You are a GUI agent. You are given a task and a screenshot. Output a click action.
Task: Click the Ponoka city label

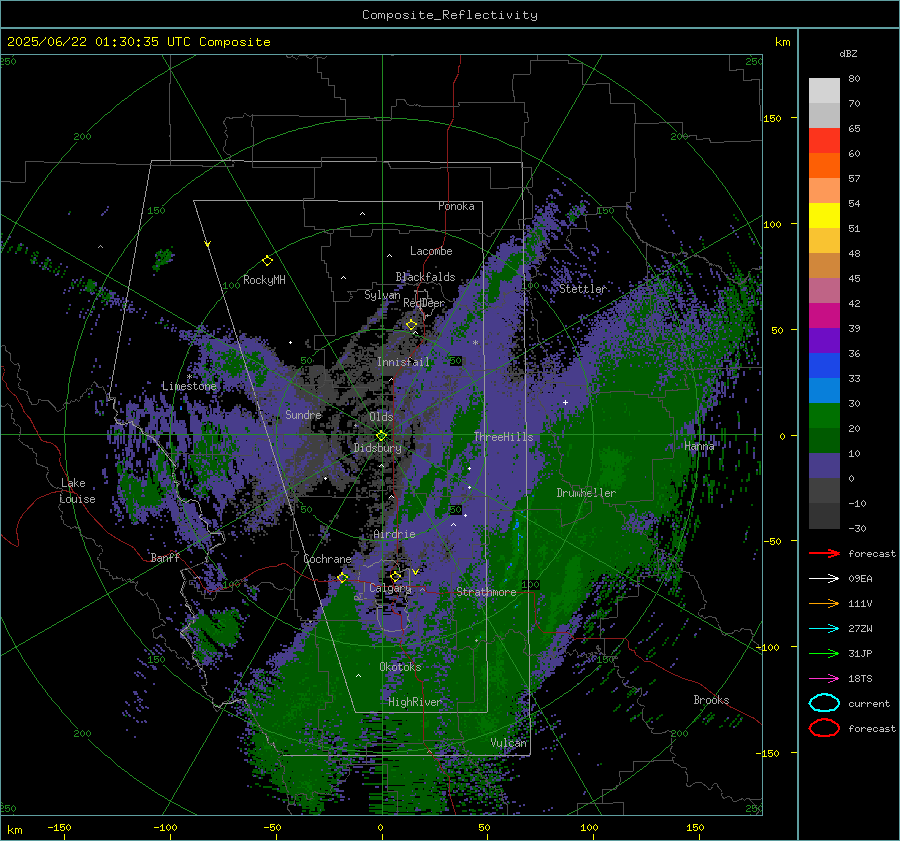click(x=456, y=206)
